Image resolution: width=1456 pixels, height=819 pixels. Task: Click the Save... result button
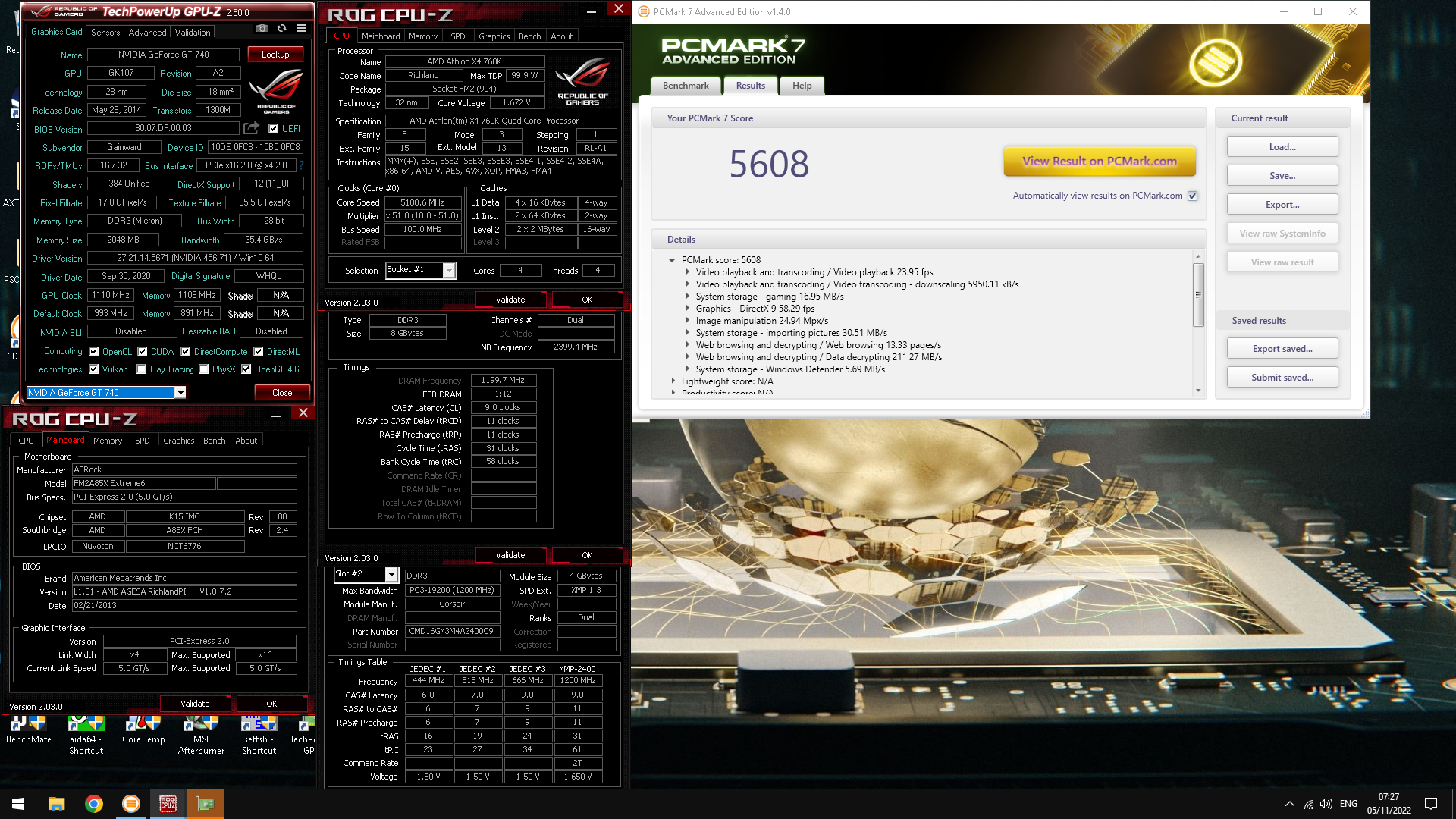pos(1282,176)
